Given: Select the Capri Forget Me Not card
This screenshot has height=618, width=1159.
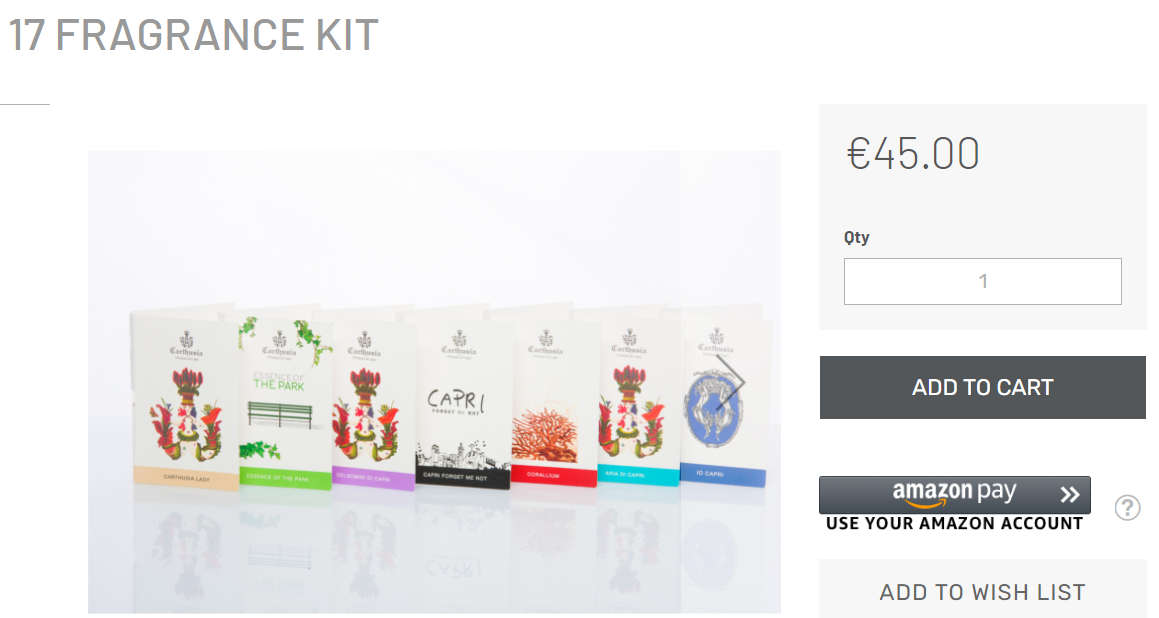Looking at the screenshot, I should 463,405.
